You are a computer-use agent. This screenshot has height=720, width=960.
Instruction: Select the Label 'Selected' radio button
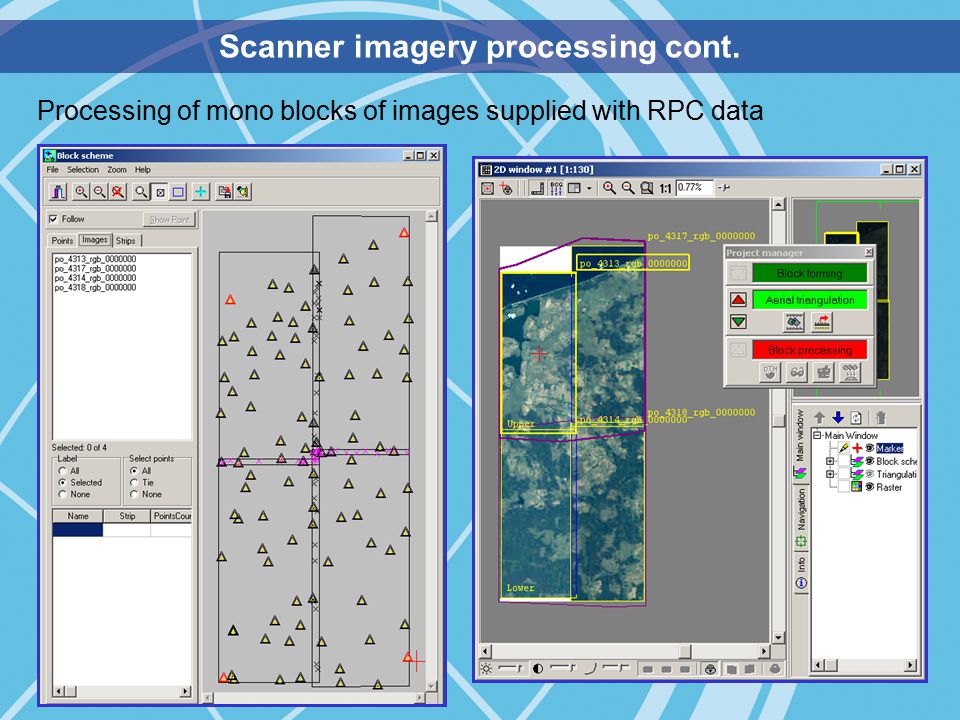pyautogui.click(x=62, y=482)
